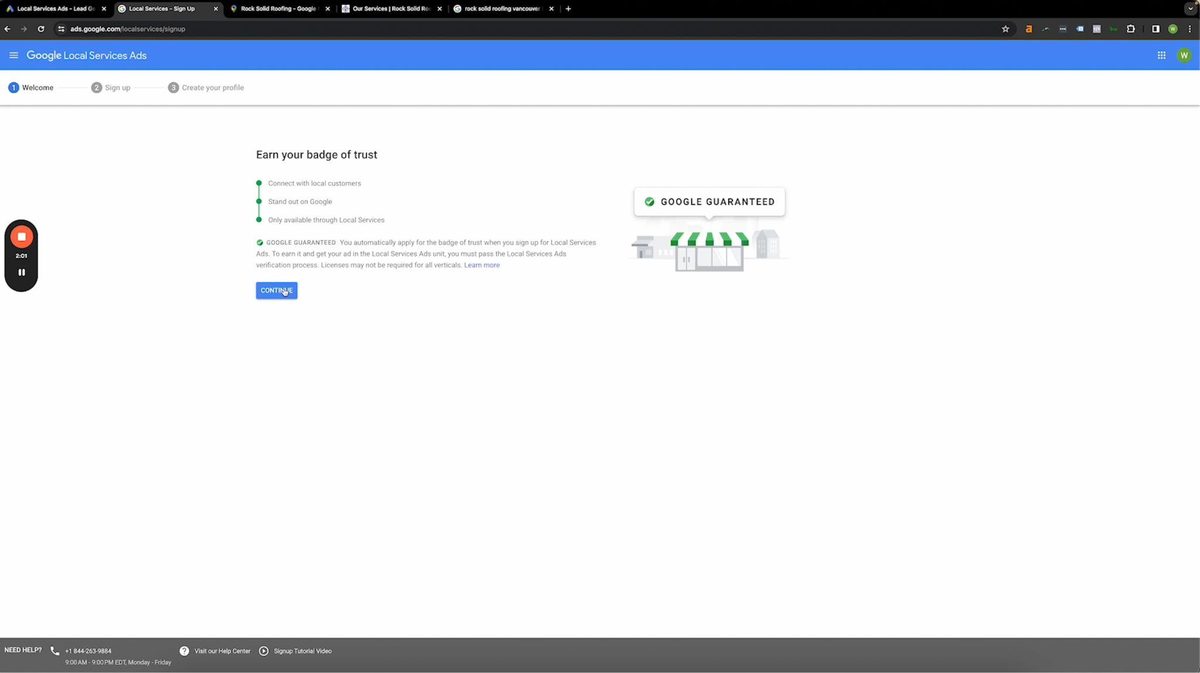Open the green W account avatar
Screen dimensions: 1200x673
point(1184,55)
